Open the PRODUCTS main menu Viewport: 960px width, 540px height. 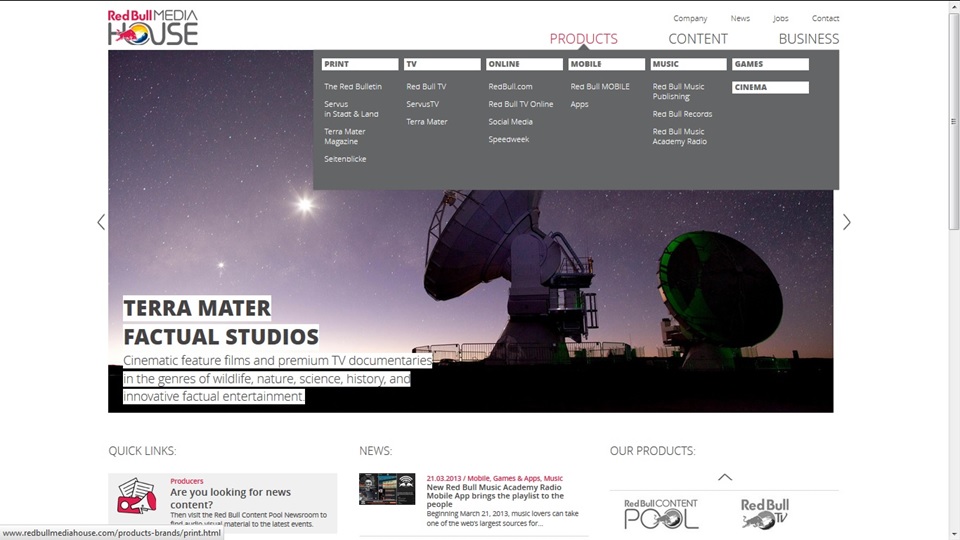point(583,39)
